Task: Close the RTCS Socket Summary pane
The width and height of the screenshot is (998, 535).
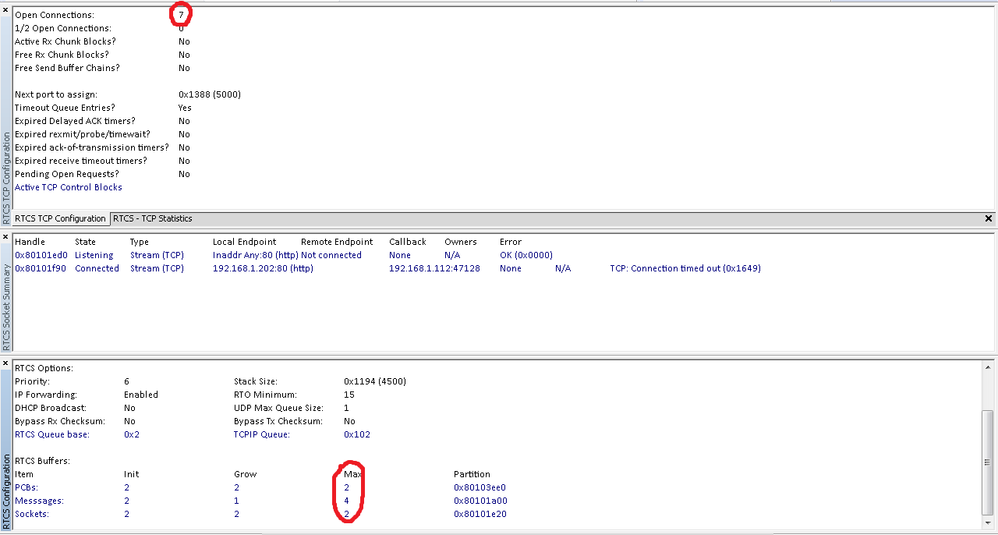Action: [6, 237]
